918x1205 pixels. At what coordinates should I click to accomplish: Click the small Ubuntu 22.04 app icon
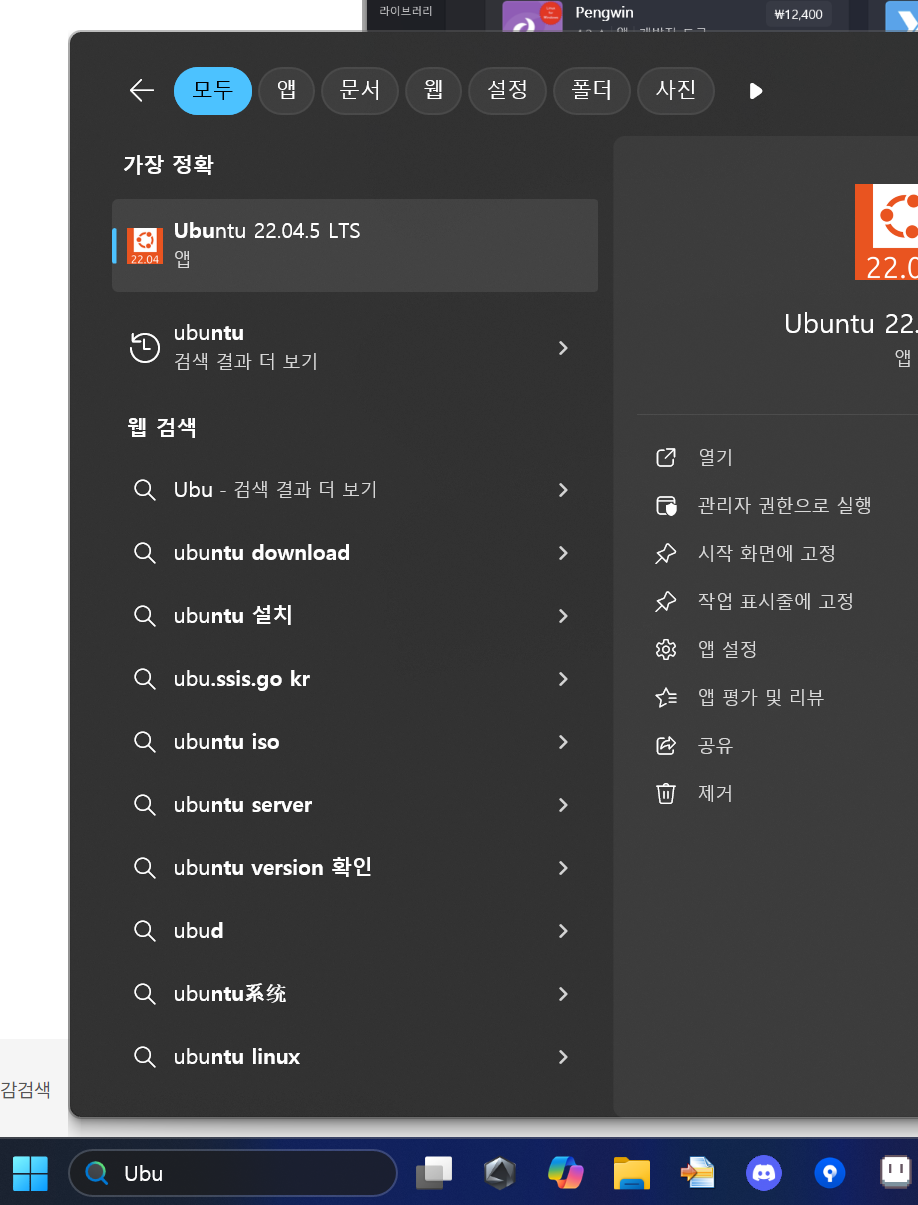145,246
